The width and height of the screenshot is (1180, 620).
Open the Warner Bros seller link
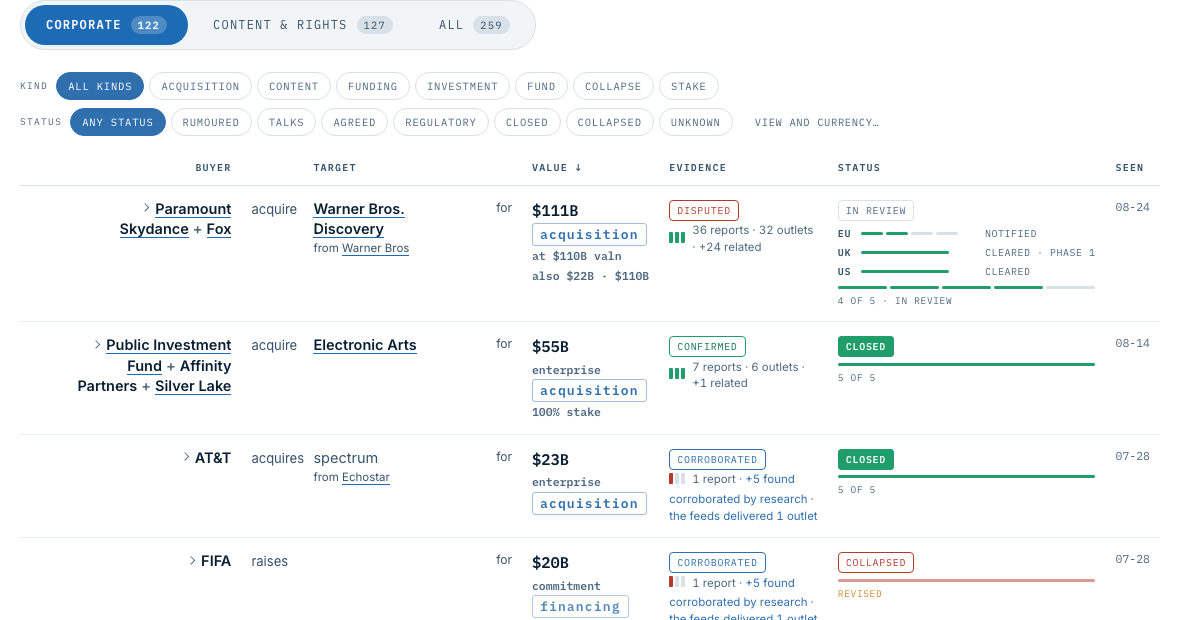click(x=375, y=248)
